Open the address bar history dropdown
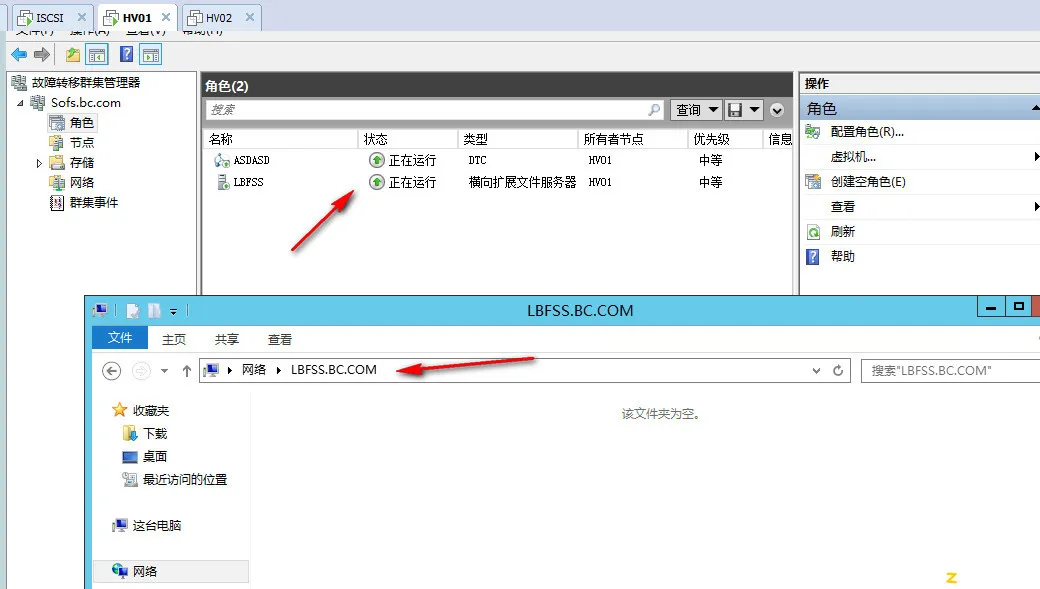1040x589 pixels. click(x=816, y=371)
